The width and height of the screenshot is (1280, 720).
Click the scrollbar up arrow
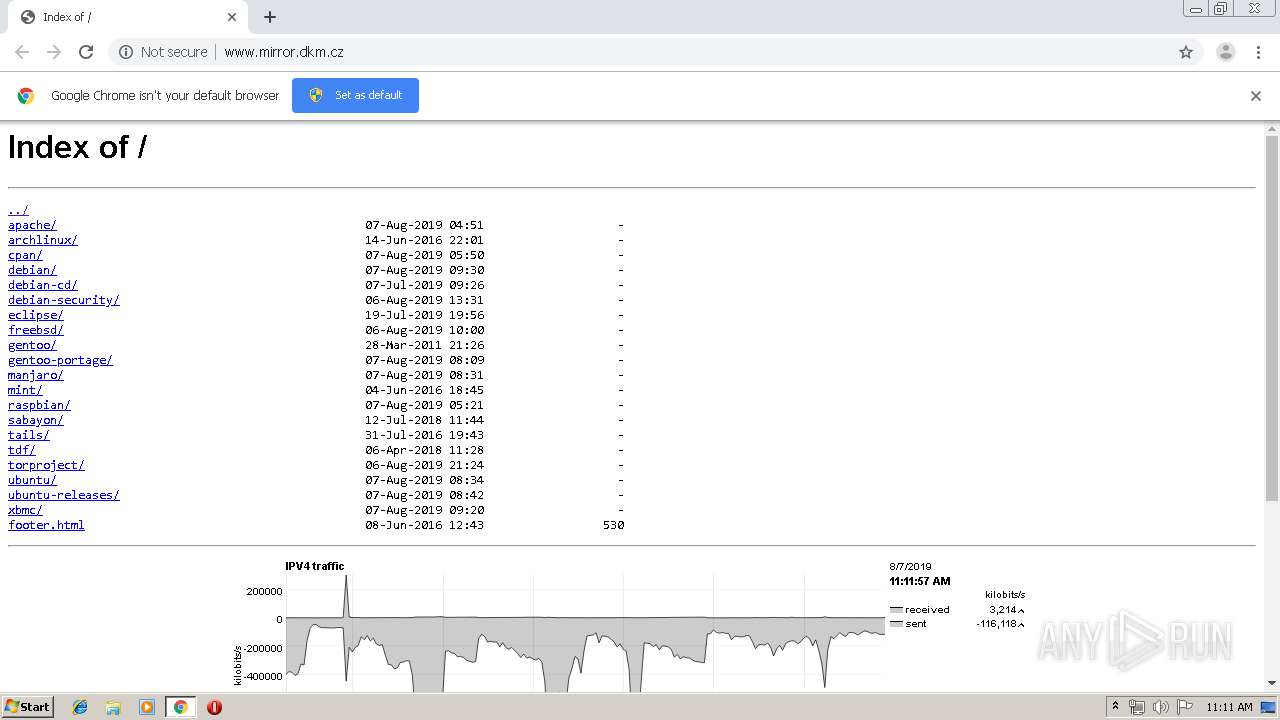1272,129
